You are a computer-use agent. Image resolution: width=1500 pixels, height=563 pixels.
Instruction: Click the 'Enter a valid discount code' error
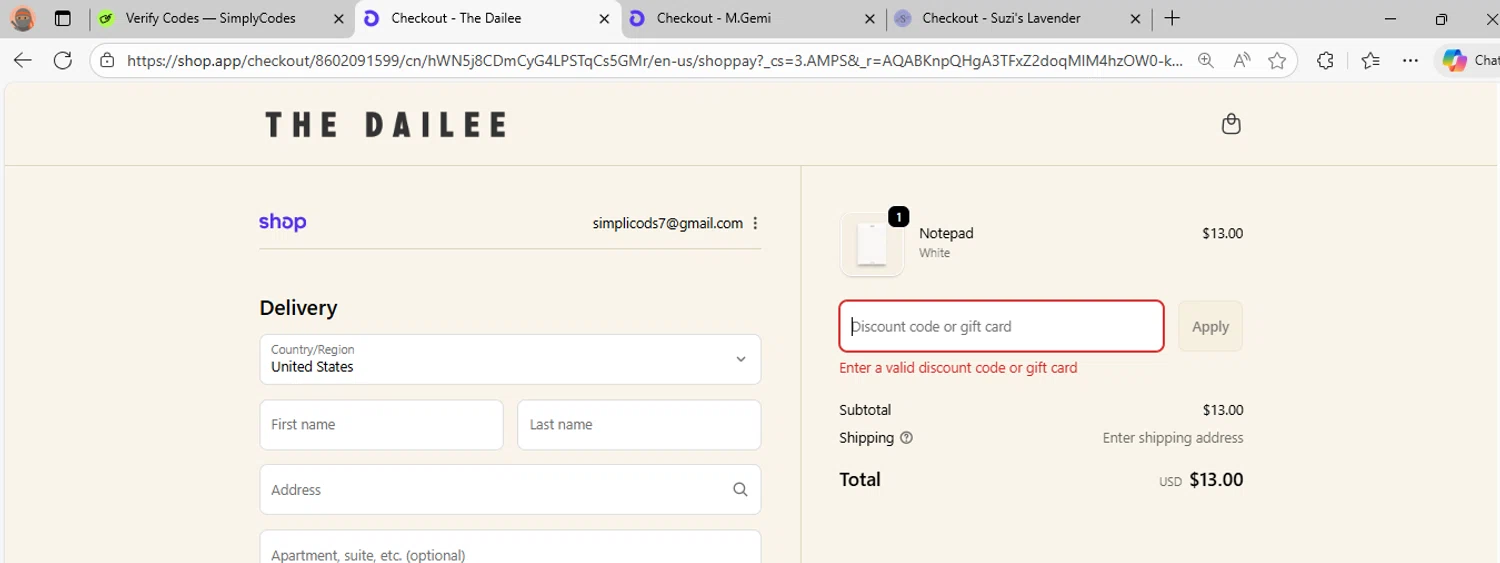coord(958,368)
